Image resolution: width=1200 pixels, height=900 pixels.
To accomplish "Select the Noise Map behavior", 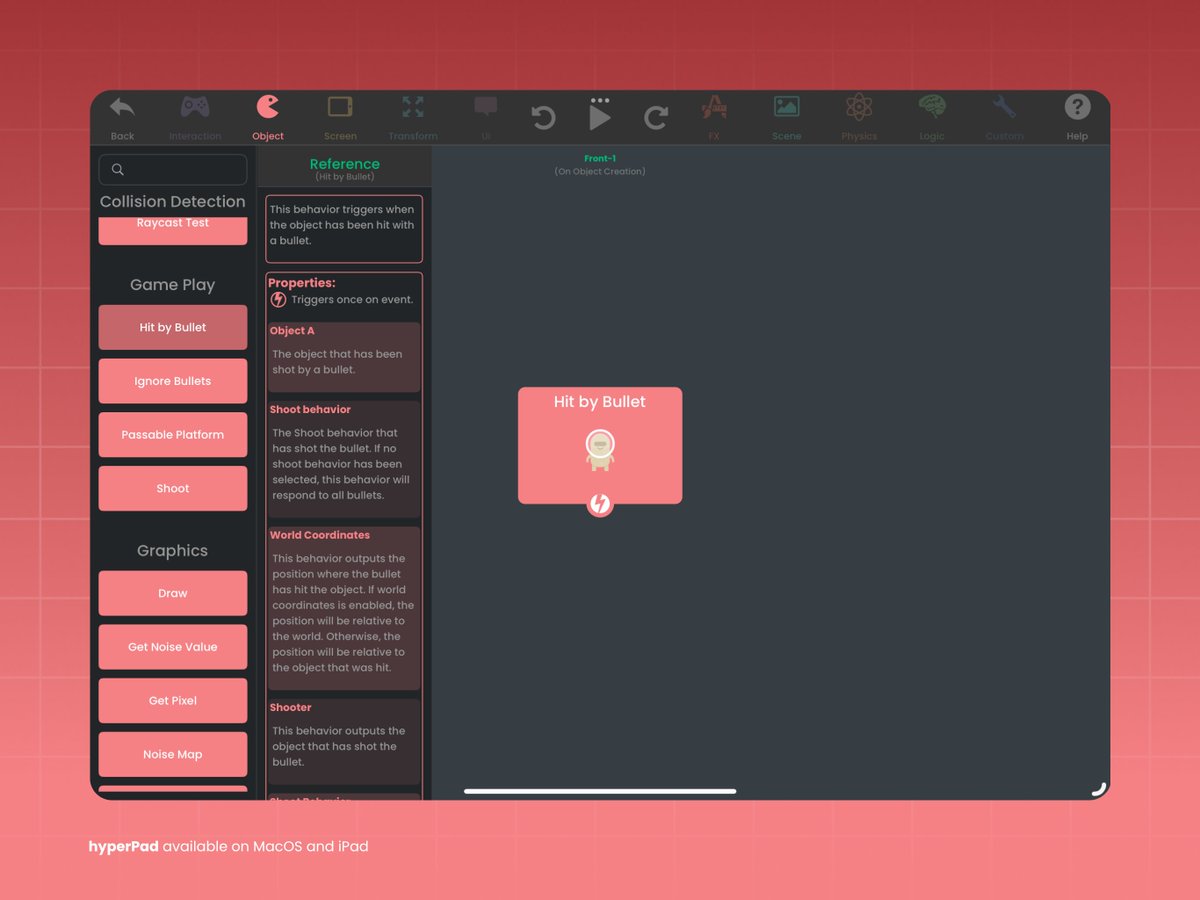I will pyautogui.click(x=173, y=755).
